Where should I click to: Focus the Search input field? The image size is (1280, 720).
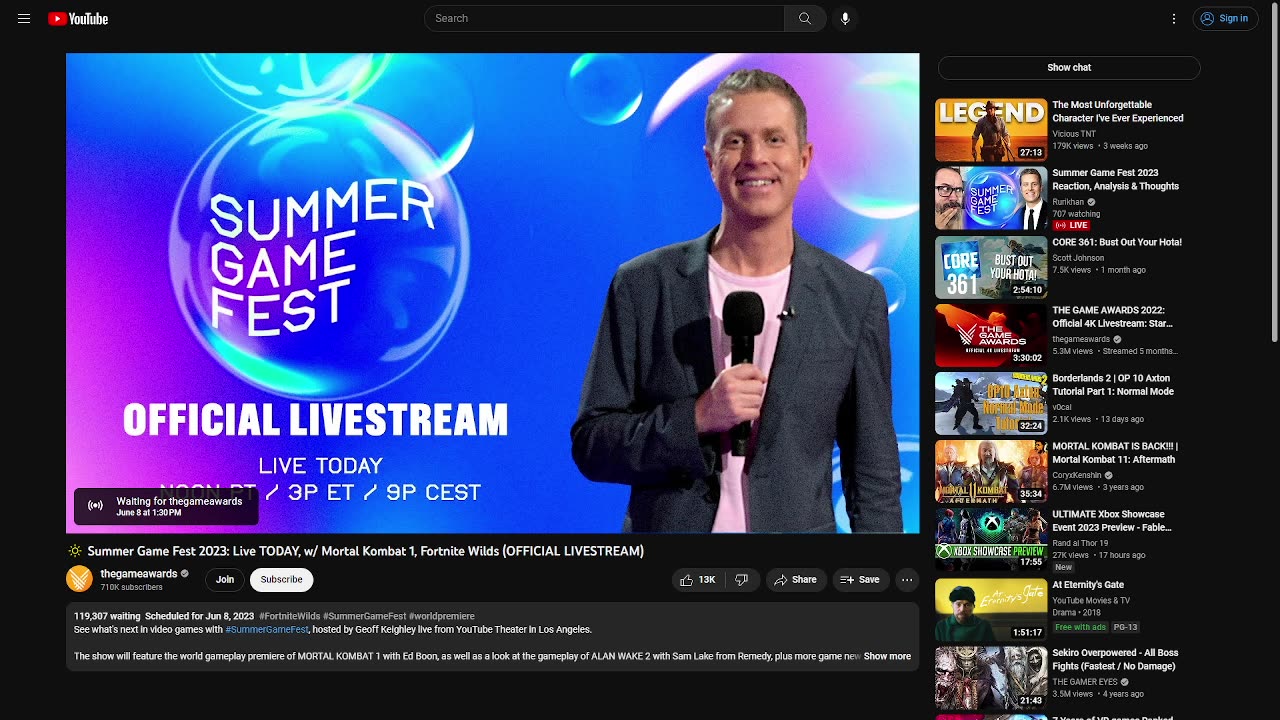pos(605,18)
